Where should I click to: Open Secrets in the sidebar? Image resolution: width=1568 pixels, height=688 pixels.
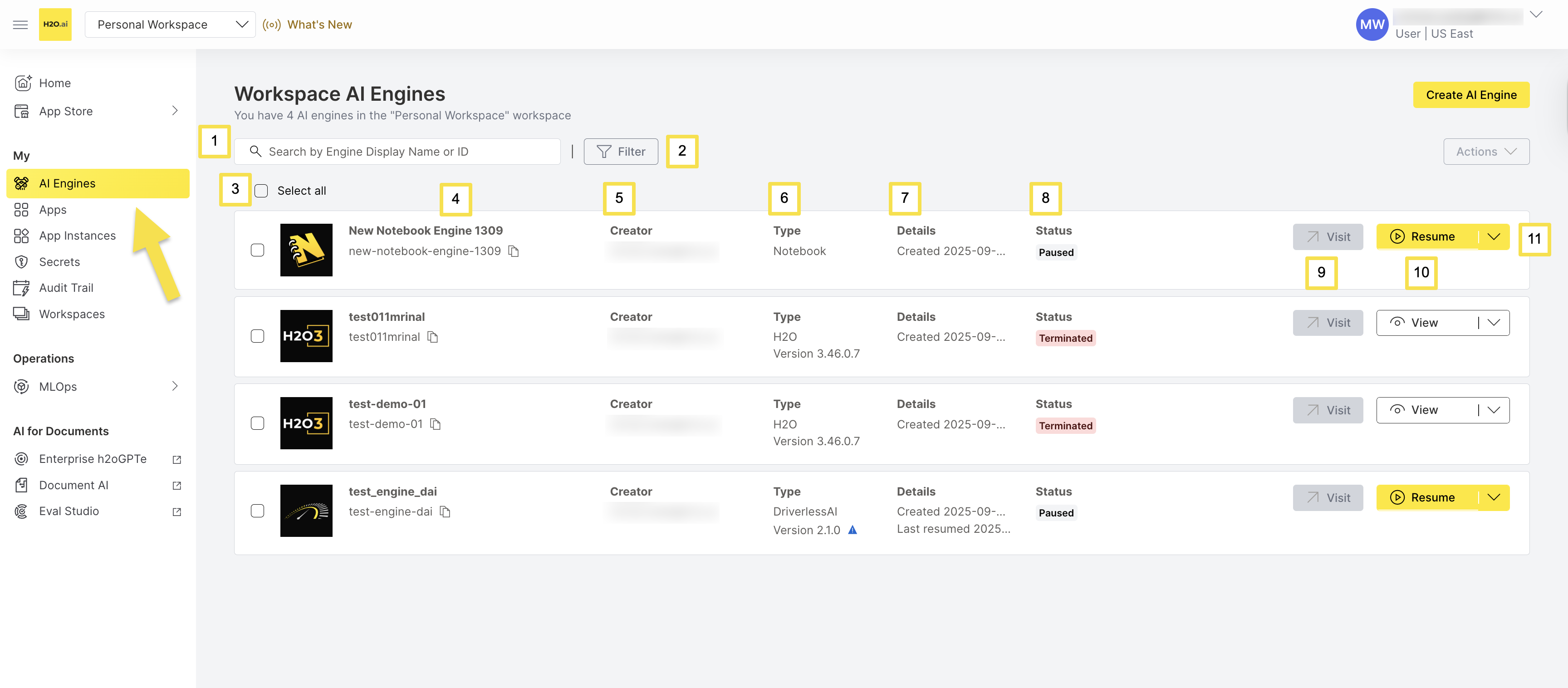tap(59, 262)
